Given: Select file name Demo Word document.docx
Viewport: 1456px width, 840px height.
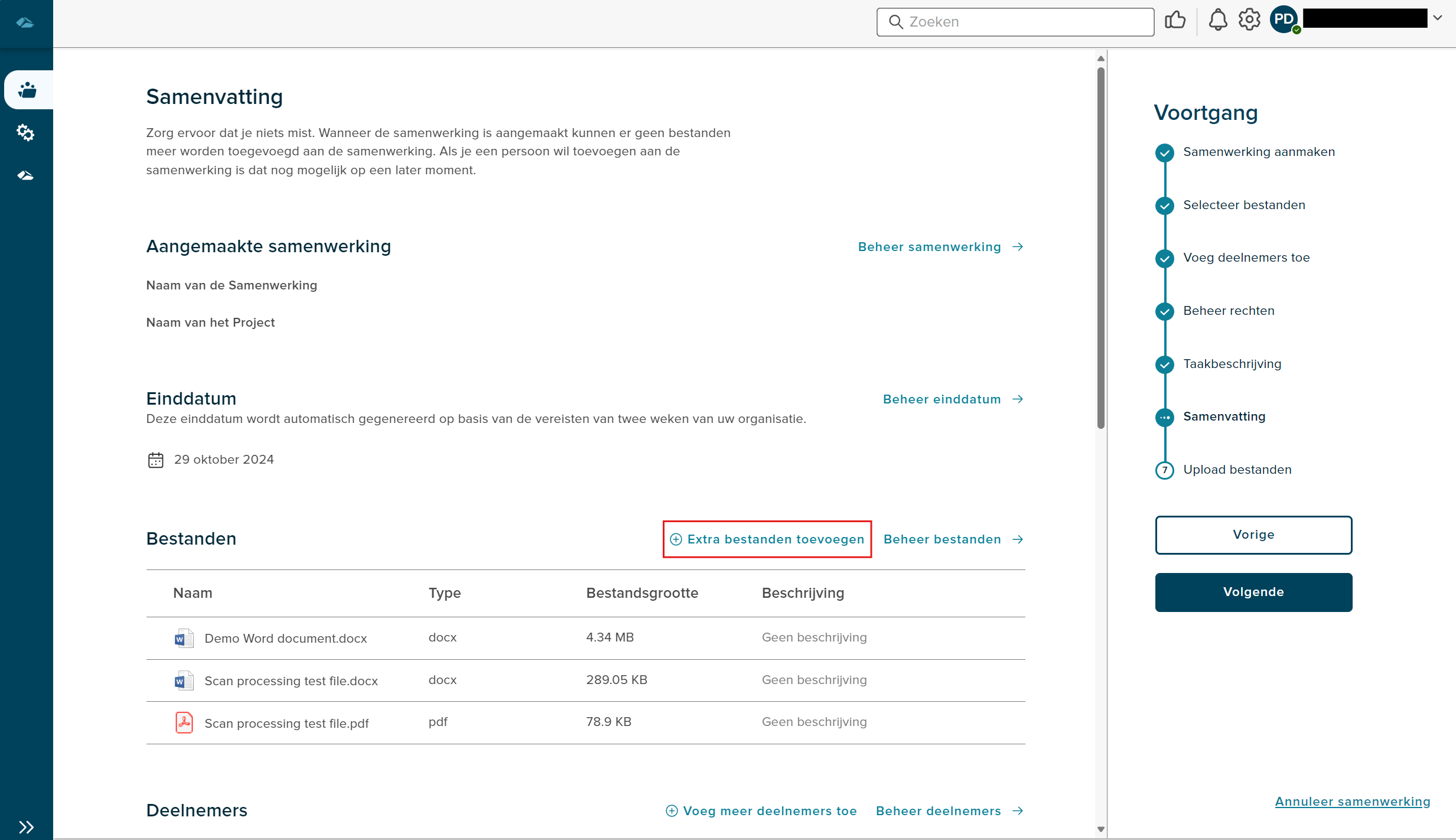Looking at the screenshot, I should point(286,639).
